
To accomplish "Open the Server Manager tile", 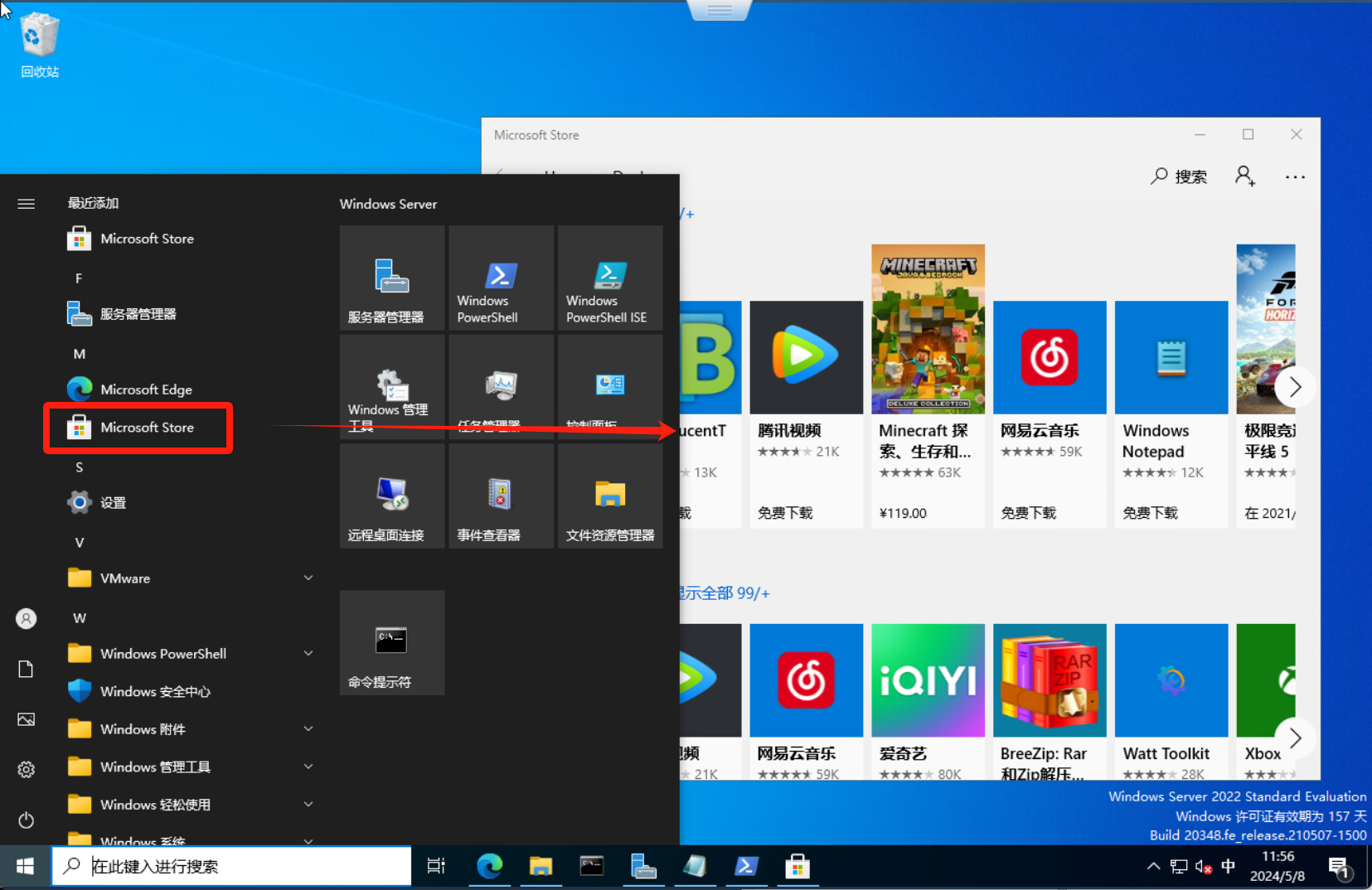I will [x=391, y=278].
